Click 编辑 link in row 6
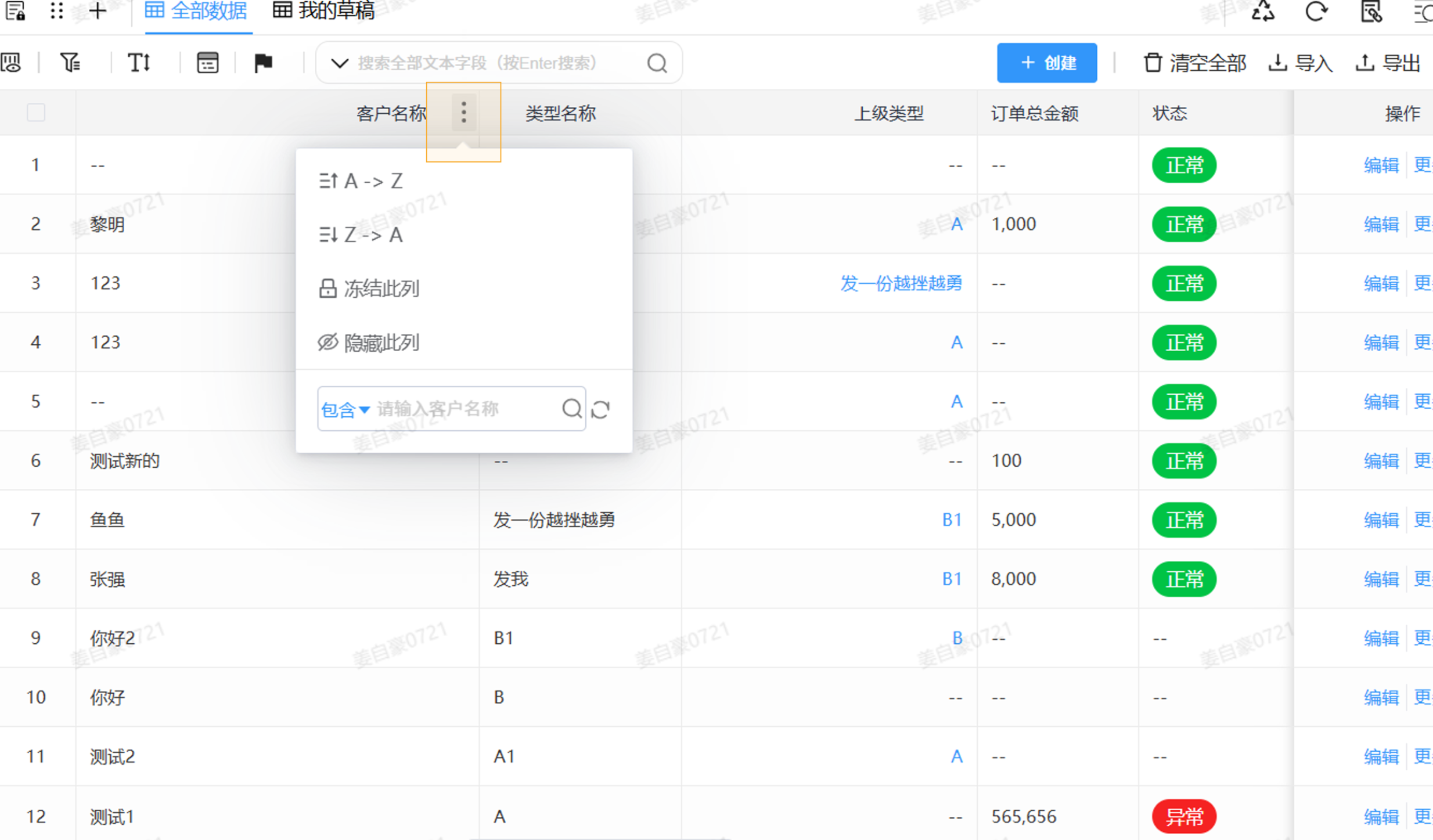Screen dimensions: 1433x840 pyautogui.click(x=1381, y=461)
